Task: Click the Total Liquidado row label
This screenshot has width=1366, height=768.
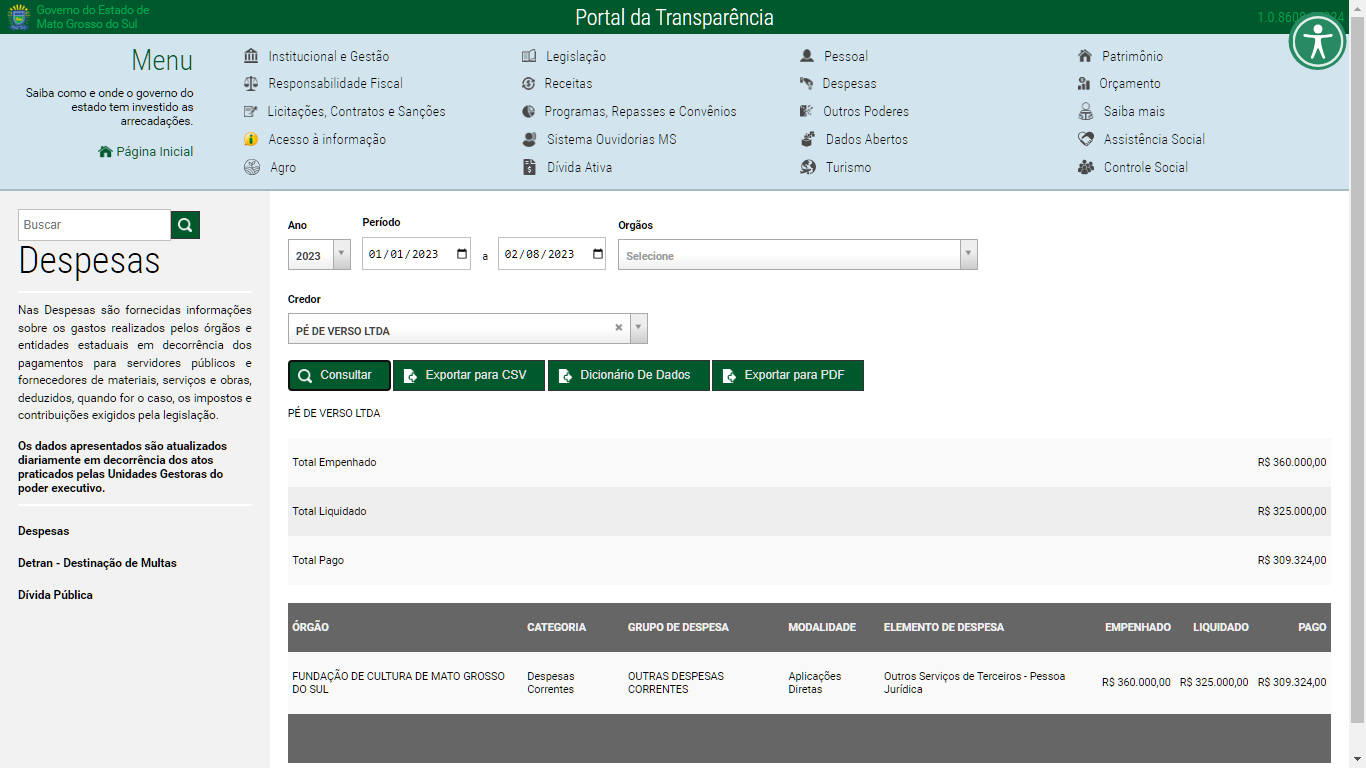Action: pos(329,511)
